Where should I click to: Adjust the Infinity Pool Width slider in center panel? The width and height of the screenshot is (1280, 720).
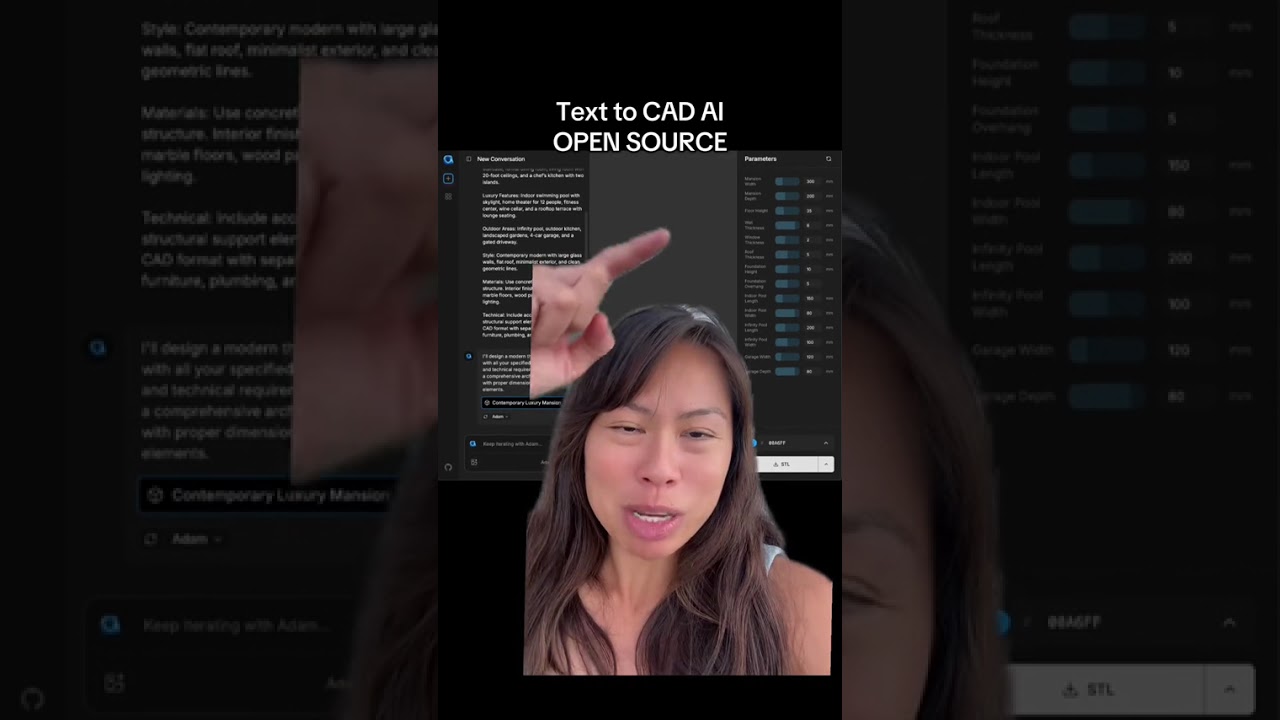[787, 342]
